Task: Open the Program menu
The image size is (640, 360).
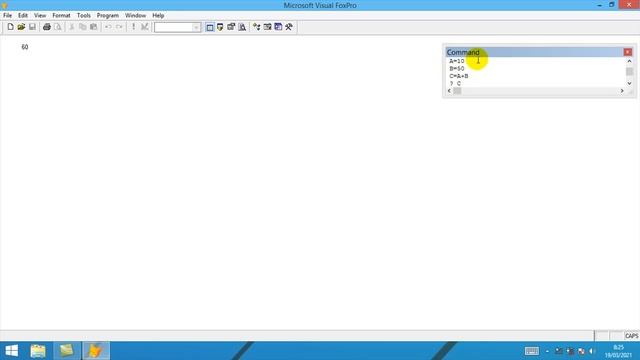Action: 108,15
